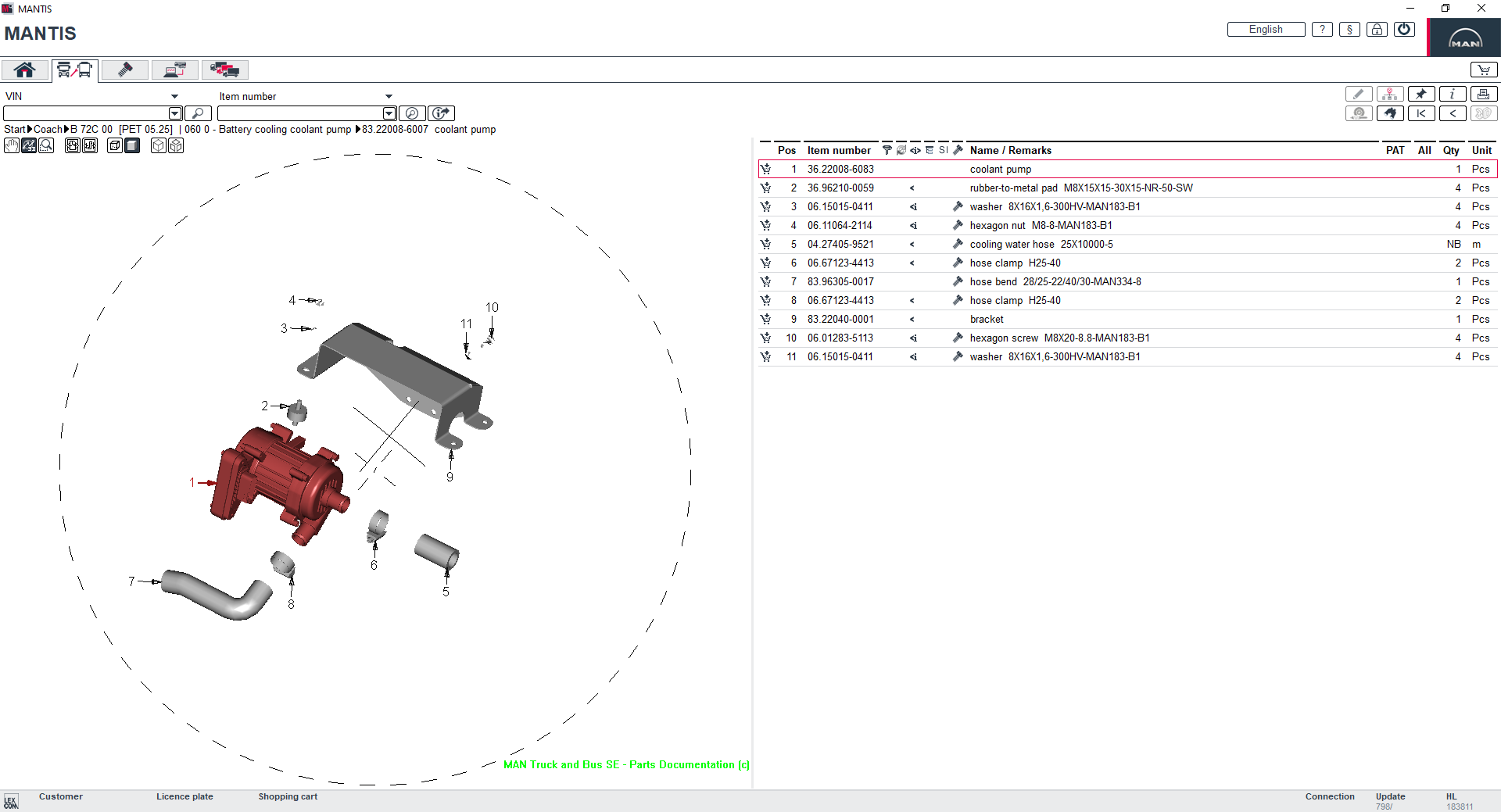Open the VIN selection dropdown
Viewport: 1501px width, 812px height.
point(174,96)
